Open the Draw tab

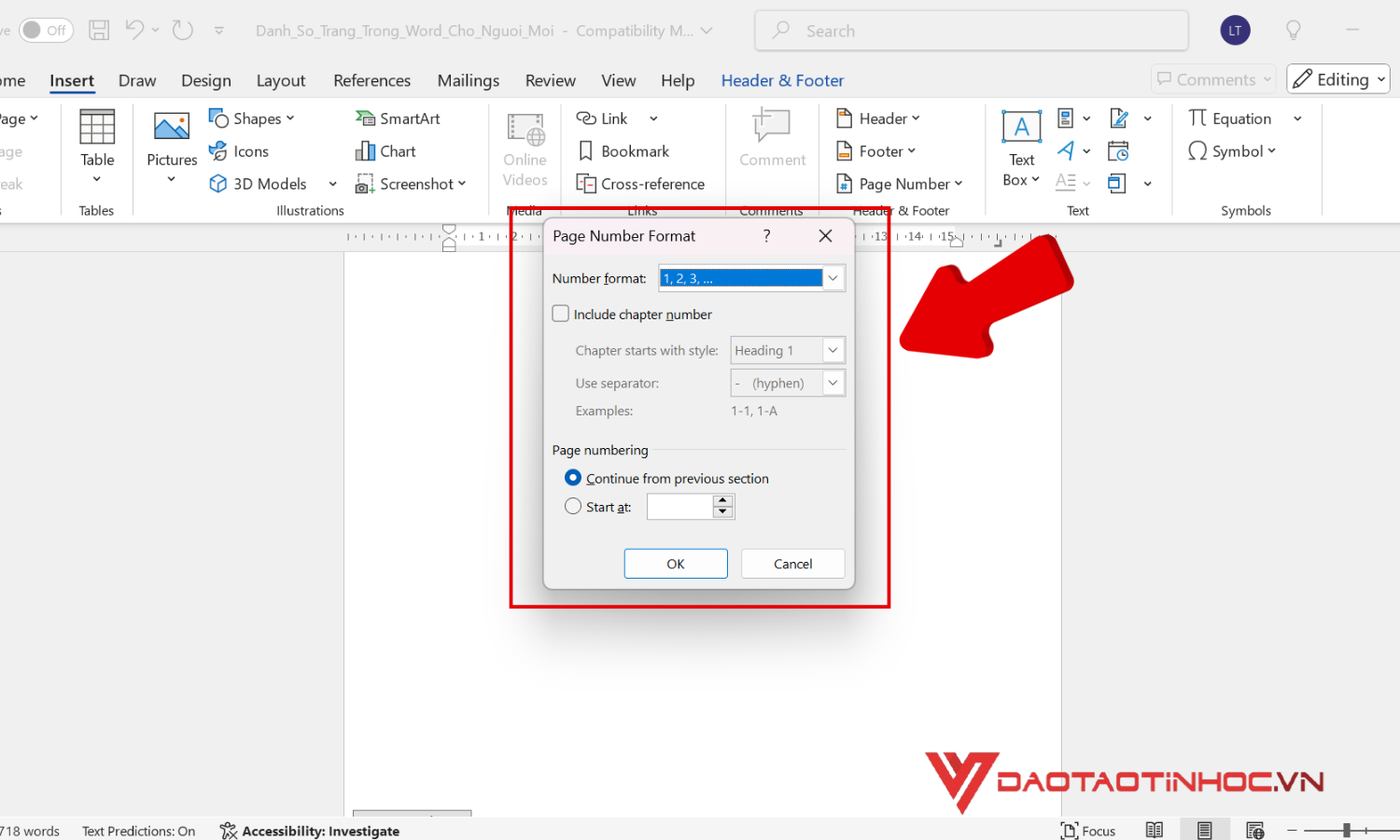[x=137, y=80]
